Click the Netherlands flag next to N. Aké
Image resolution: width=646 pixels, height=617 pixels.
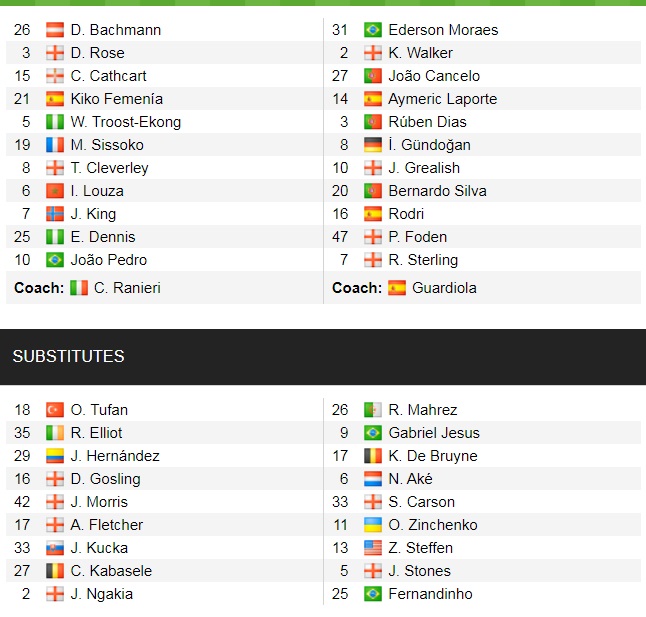click(373, 479)
